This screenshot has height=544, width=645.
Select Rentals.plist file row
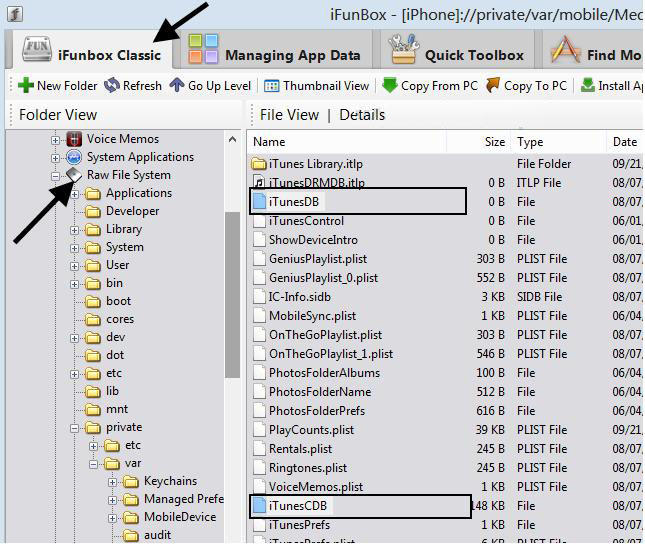point(446,449)
